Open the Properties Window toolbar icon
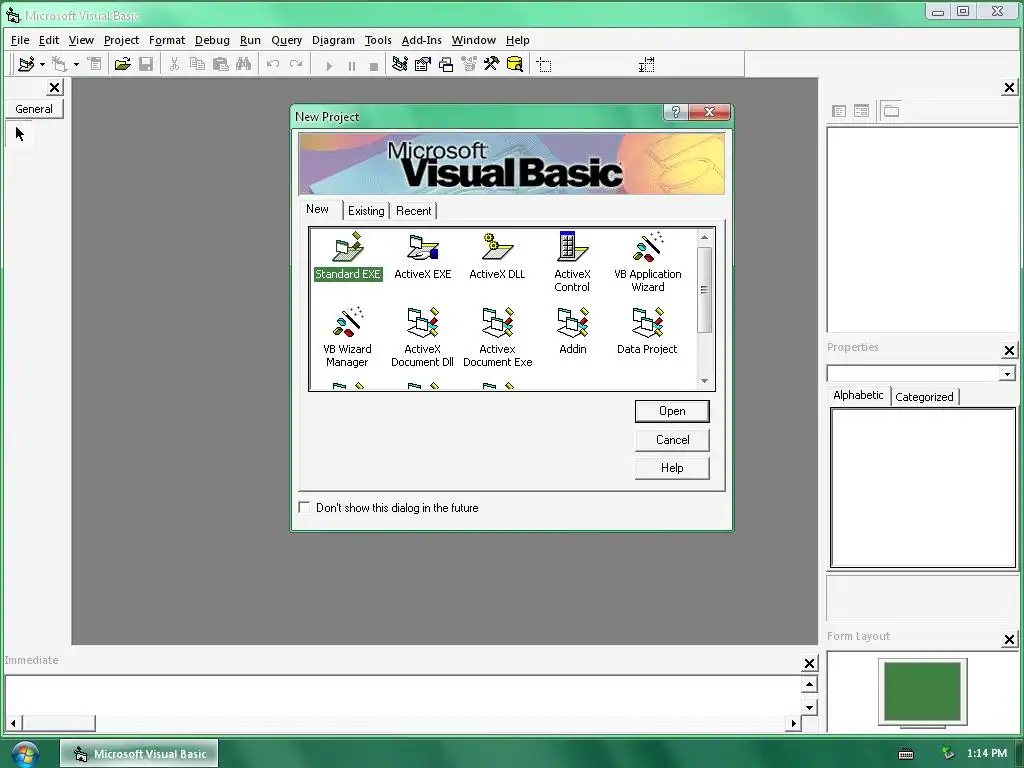This screenshot has height=768, width=1024. point(423,64)
